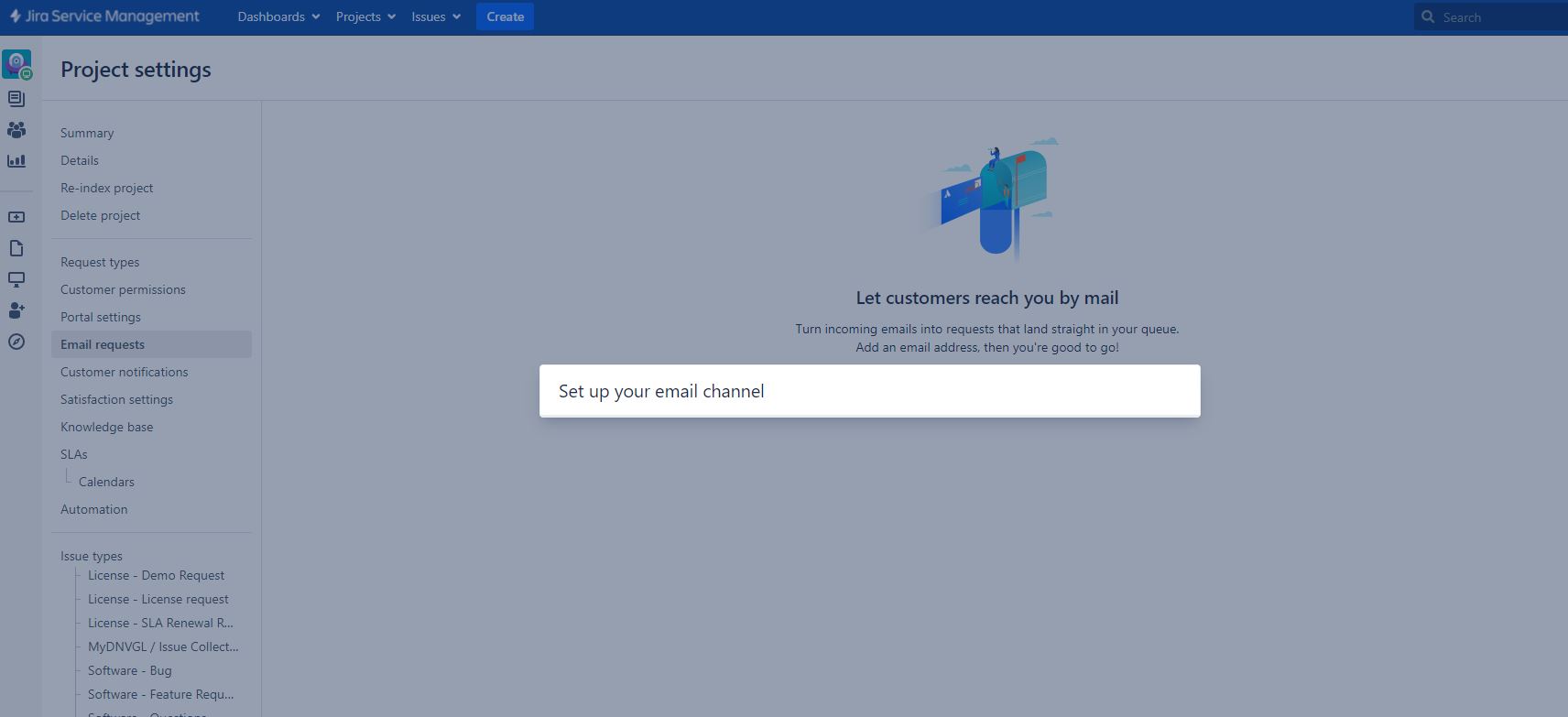This screenshot has height=717, width=1568.
Task: Click the compass icon in sidebar
Action: (16, 342)
